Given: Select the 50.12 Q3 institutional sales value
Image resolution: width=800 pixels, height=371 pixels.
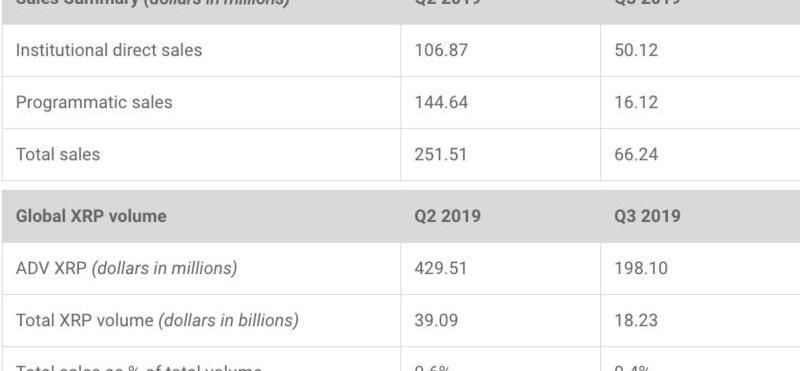Looking at the screenshot, I should click(x=636, y=50).
